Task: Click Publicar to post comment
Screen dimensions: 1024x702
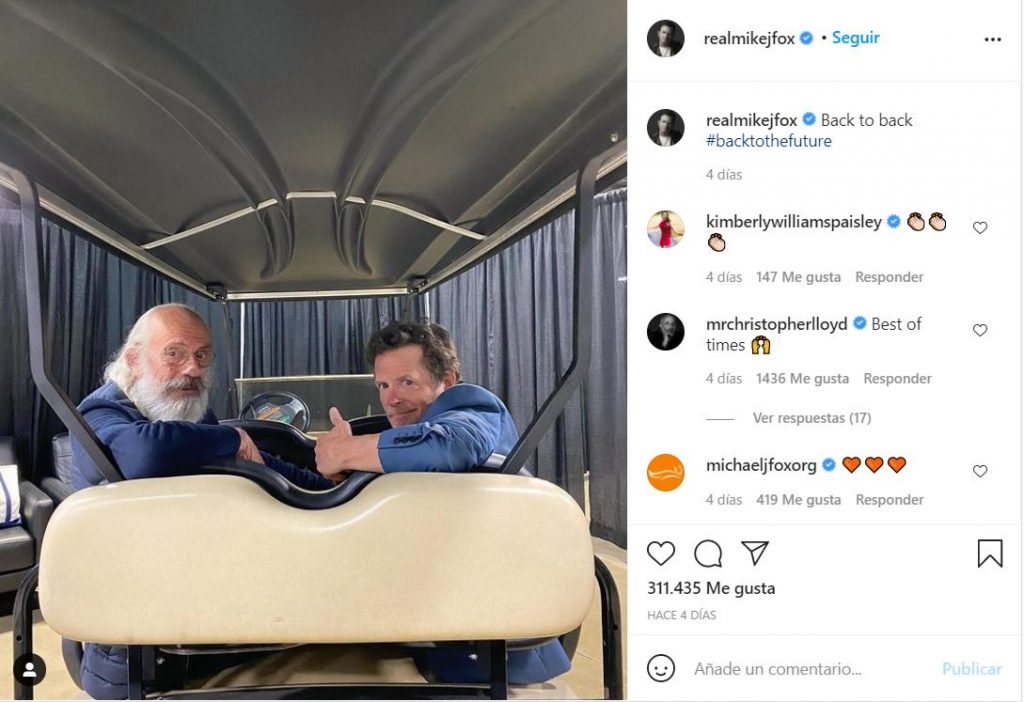Action: click(972, 669)
